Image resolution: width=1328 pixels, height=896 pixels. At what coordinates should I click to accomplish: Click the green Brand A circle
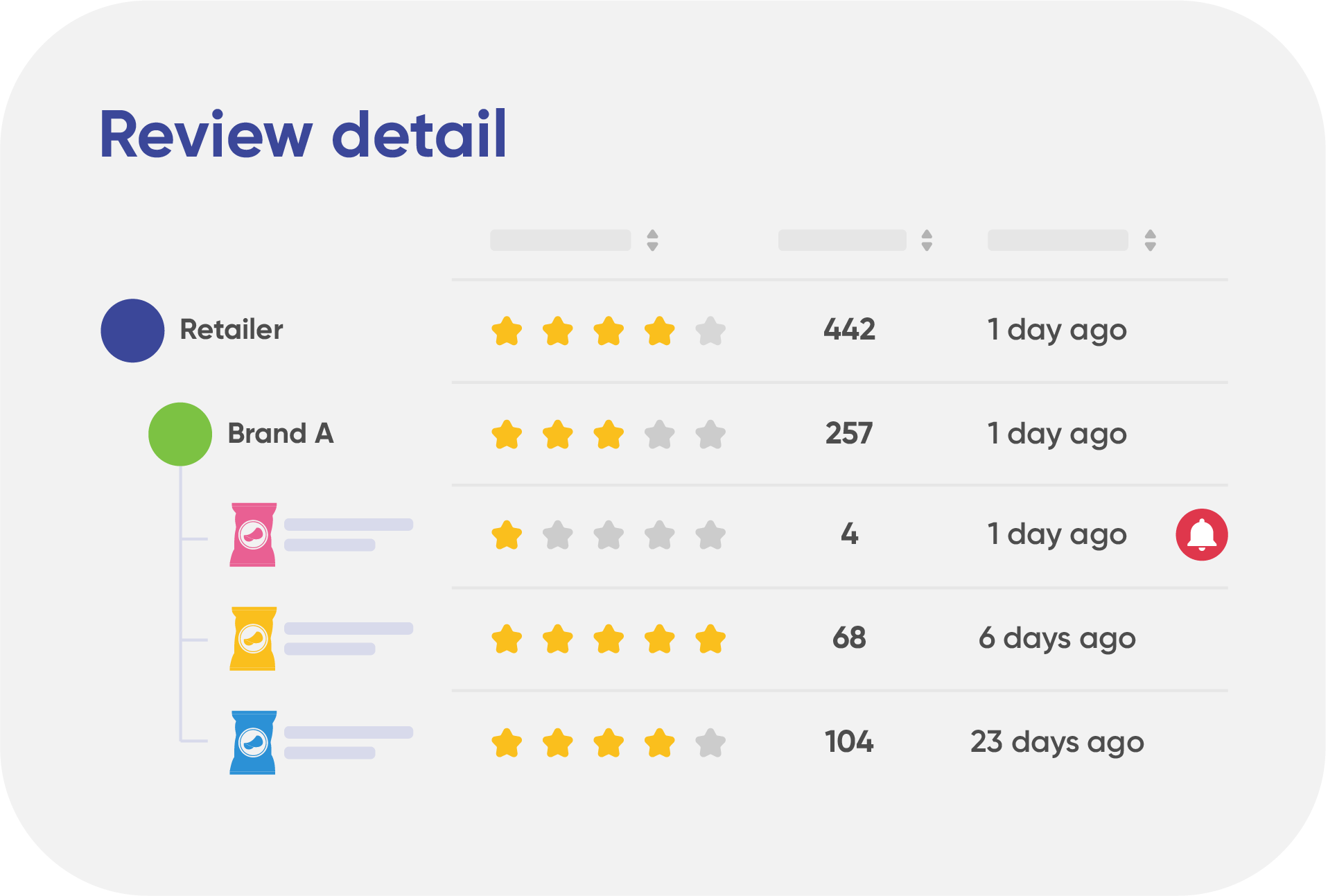pyautogui.click(x=180, y=434)
